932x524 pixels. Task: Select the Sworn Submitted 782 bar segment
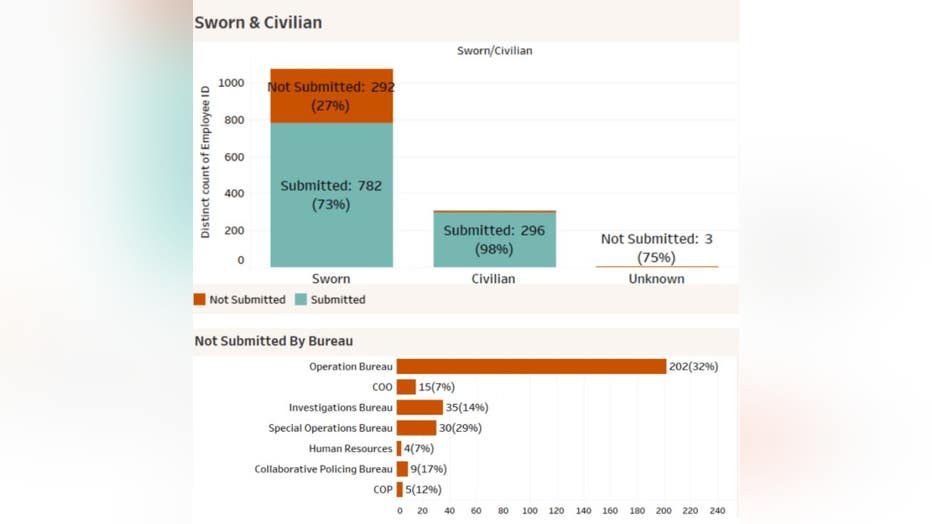(x=332, y=195)
